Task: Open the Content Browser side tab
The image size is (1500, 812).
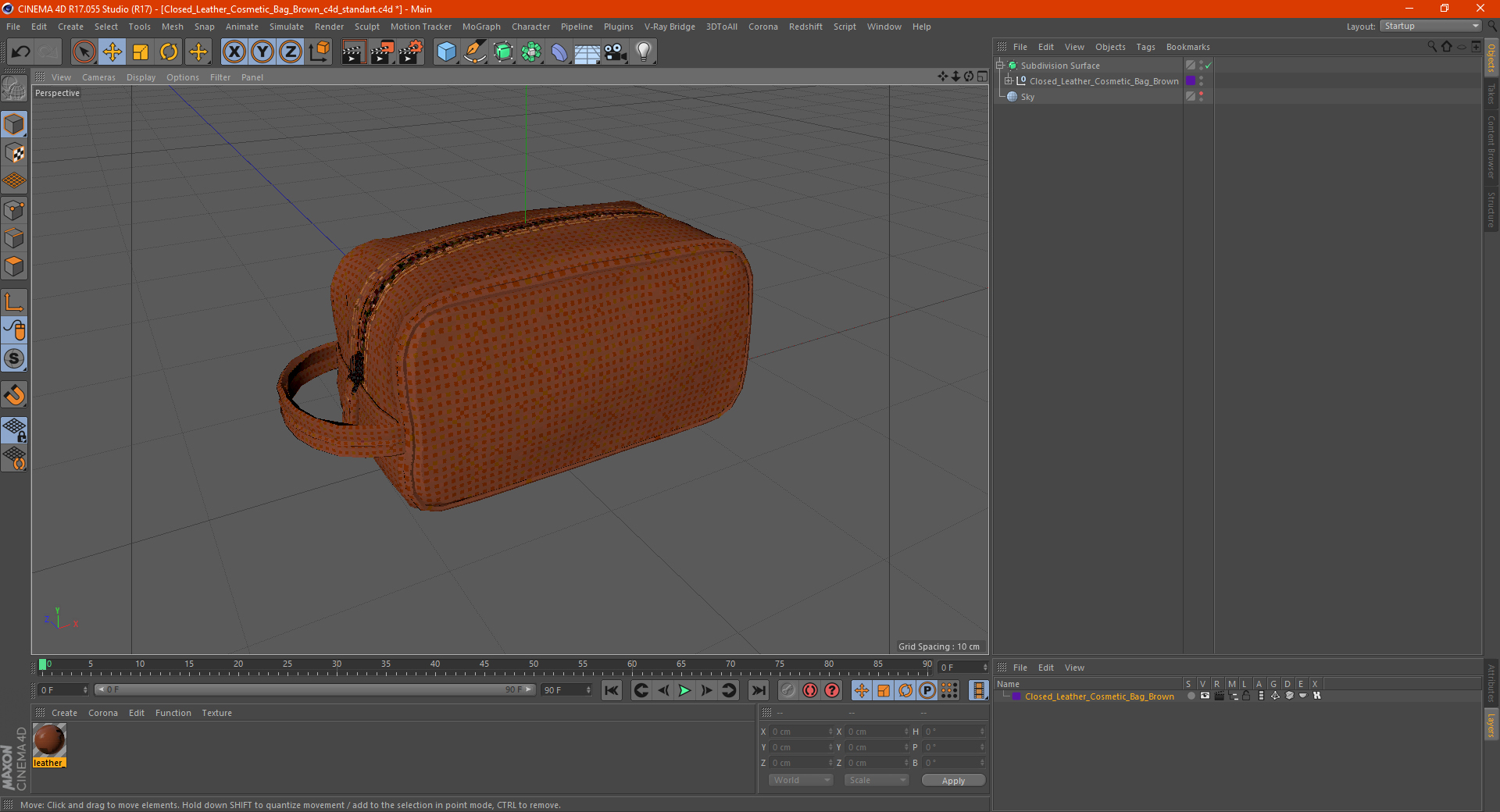Action: [1491, 147]
